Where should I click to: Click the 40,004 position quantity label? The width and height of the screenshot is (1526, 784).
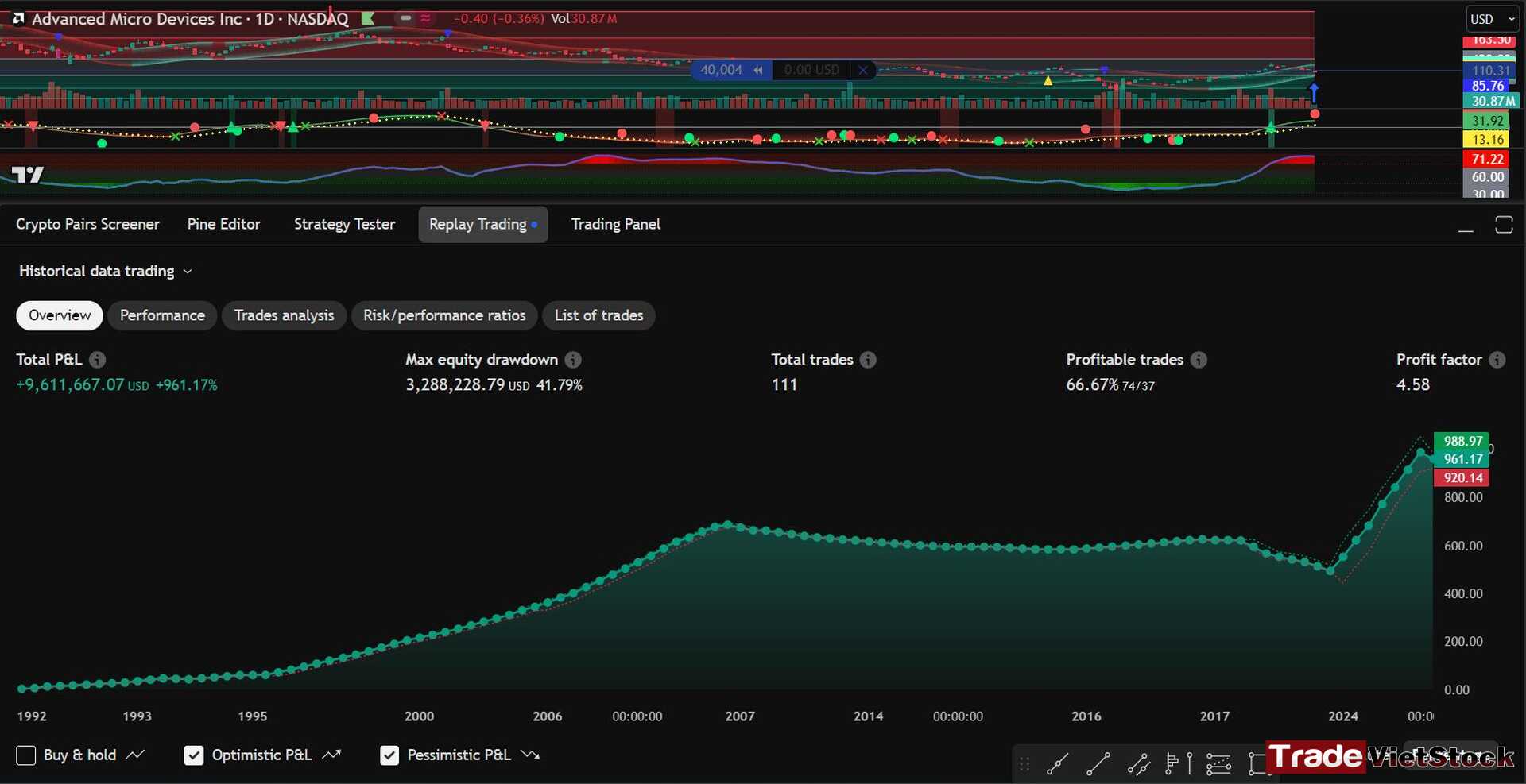point(721,70)
